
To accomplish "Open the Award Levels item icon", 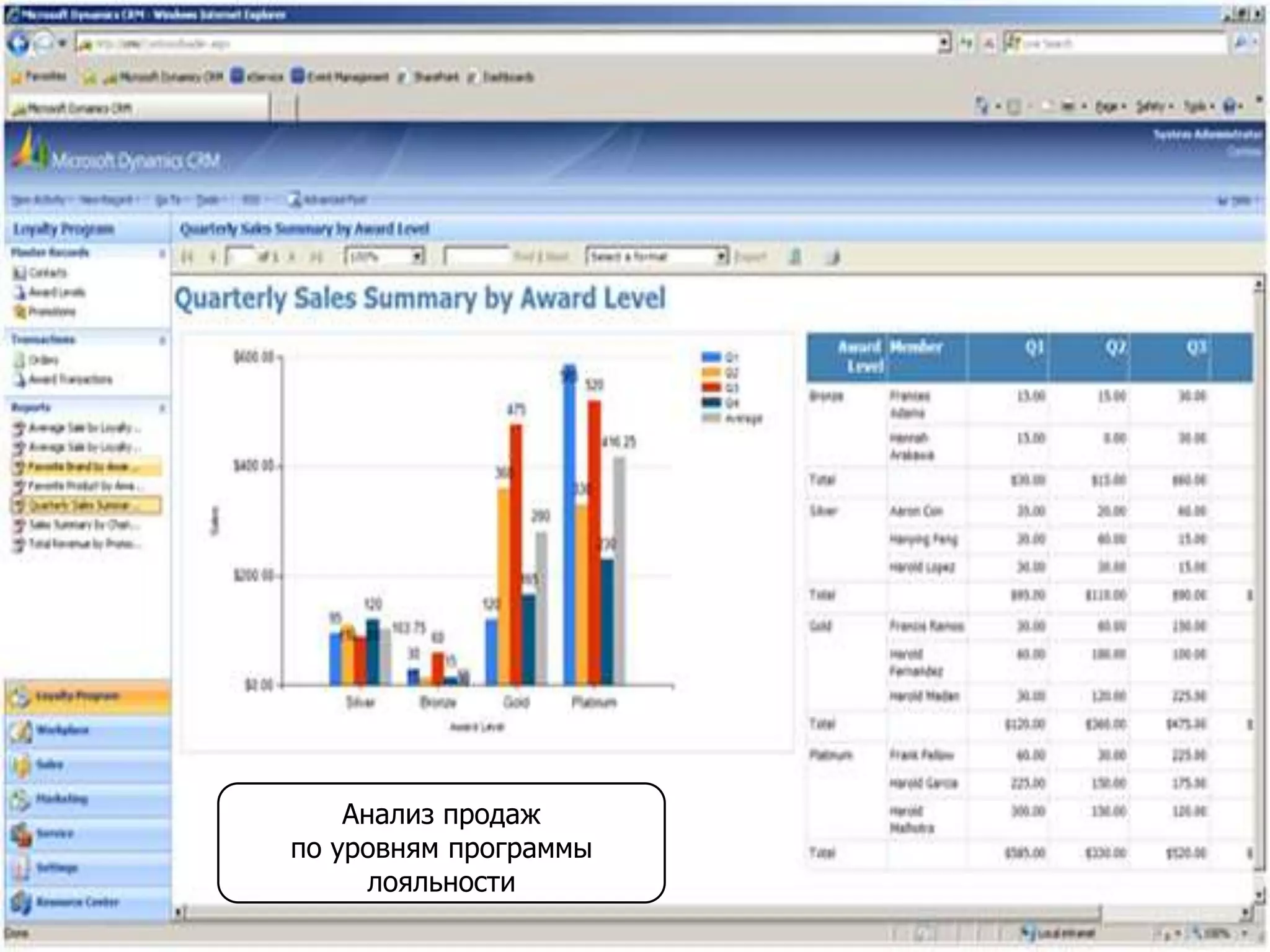I will 20,293.
